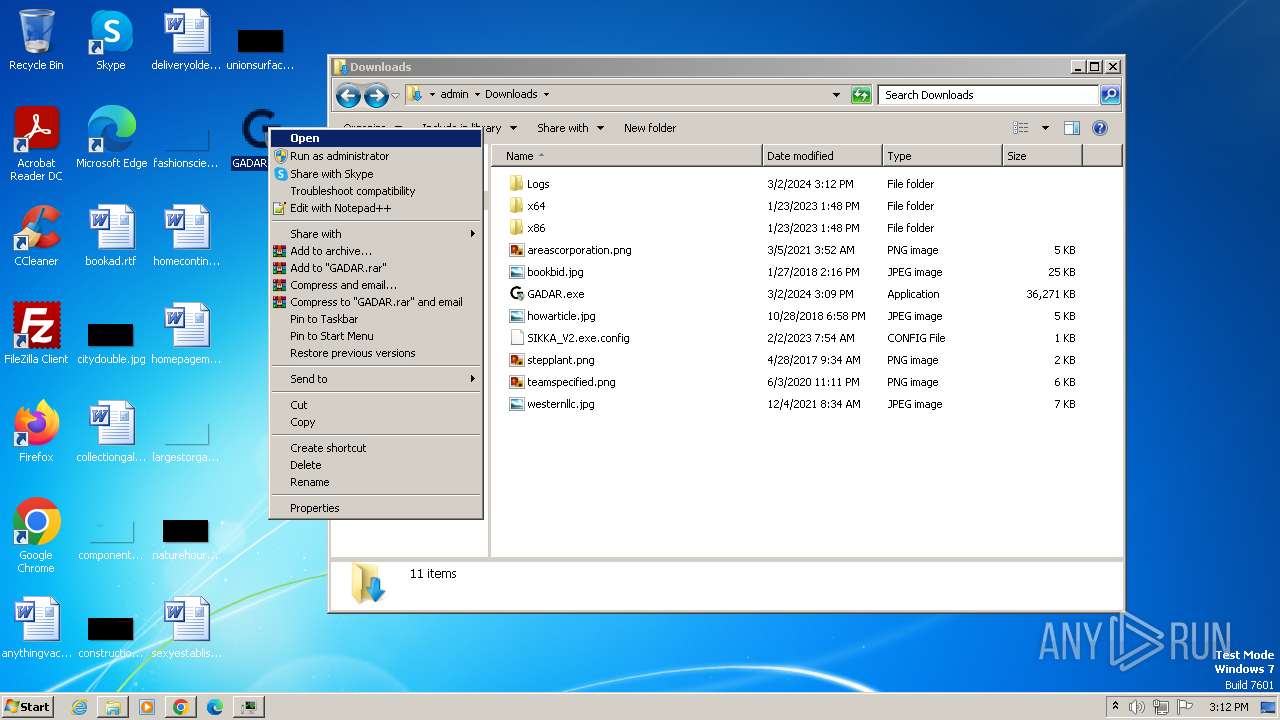
Task: Sort by the Type column header
Action: [x=942, y=156]
